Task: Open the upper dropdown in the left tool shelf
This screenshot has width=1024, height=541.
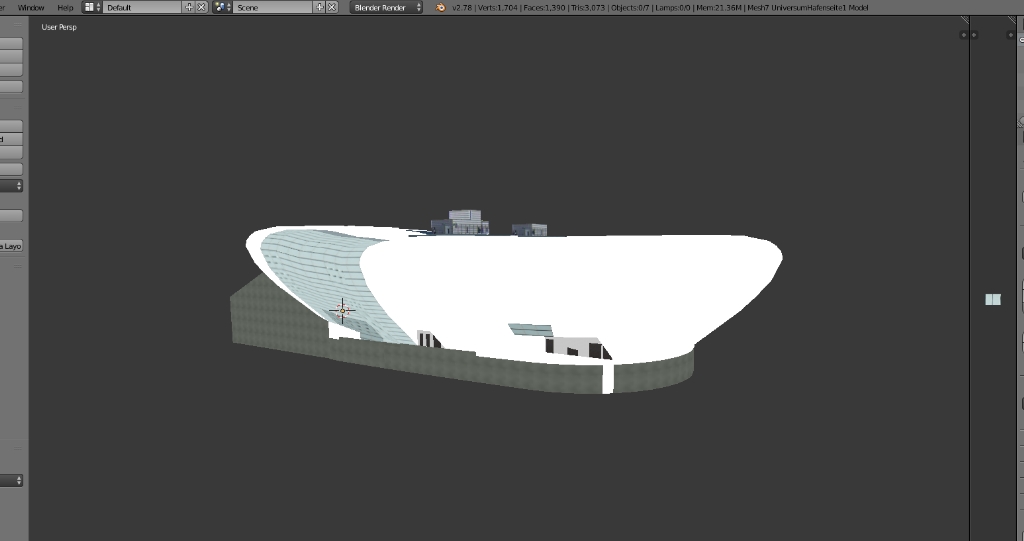Action: (12, 186)
